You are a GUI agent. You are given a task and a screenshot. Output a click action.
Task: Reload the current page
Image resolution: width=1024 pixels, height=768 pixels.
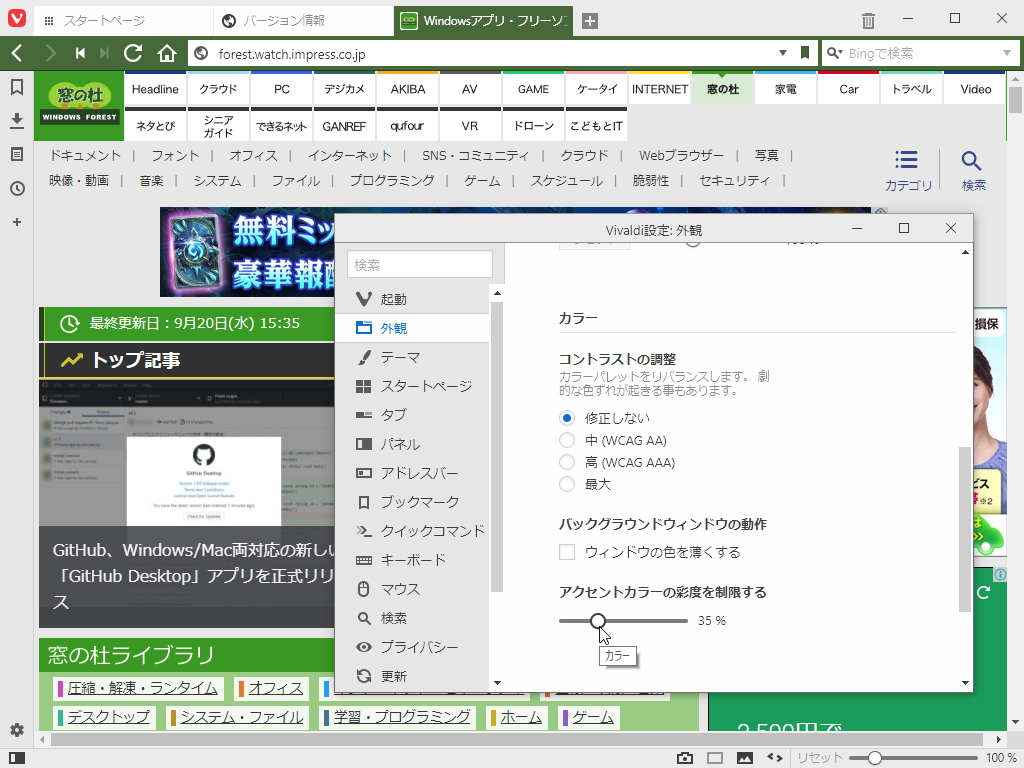pos(133,53)
